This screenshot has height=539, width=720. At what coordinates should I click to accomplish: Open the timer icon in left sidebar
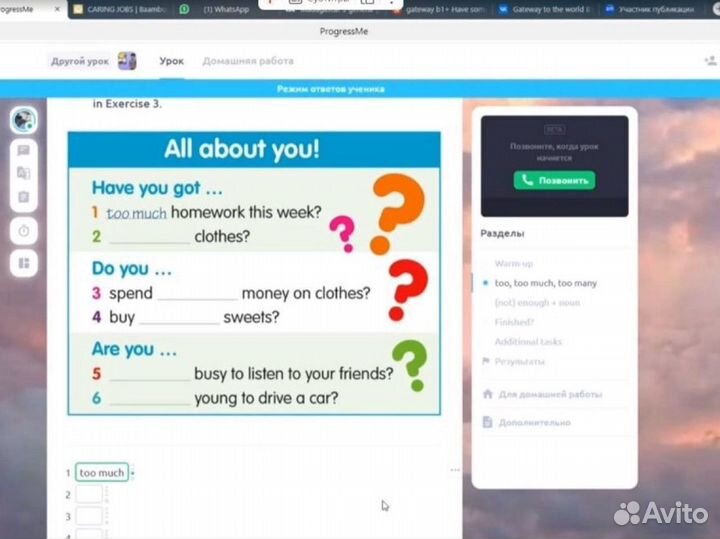click(23, 231)
